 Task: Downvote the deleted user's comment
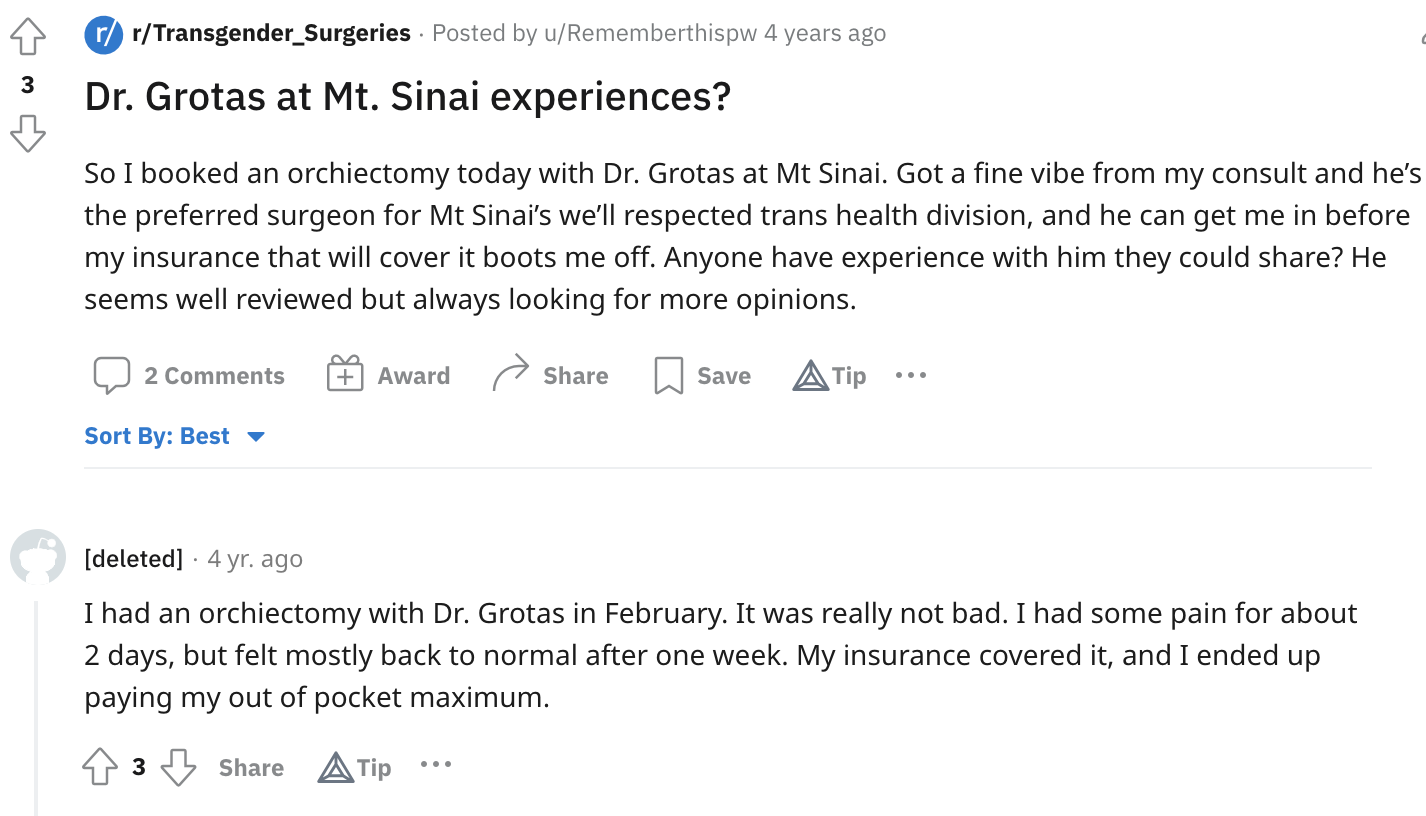[178, 768]
